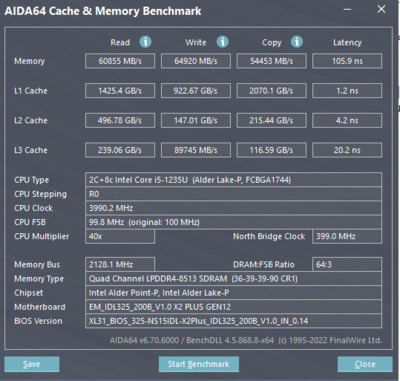Click the Save button

pyautogui.click(x=32, y=364)
